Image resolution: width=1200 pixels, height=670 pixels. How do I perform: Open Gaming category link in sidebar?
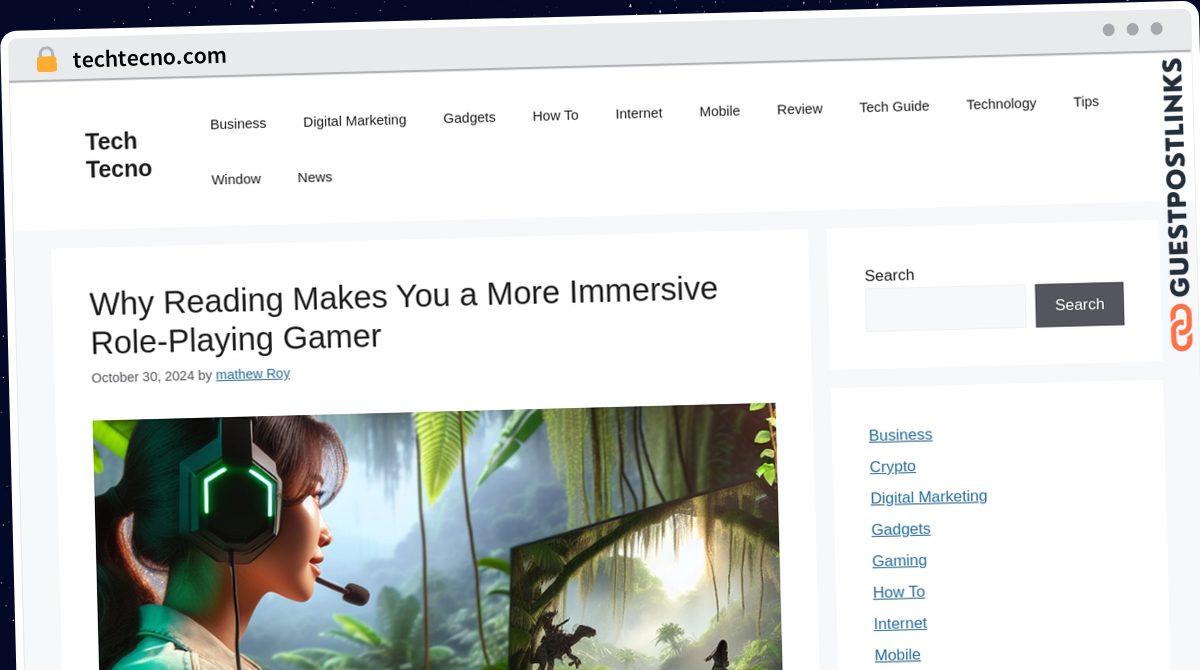coord(900,561)
